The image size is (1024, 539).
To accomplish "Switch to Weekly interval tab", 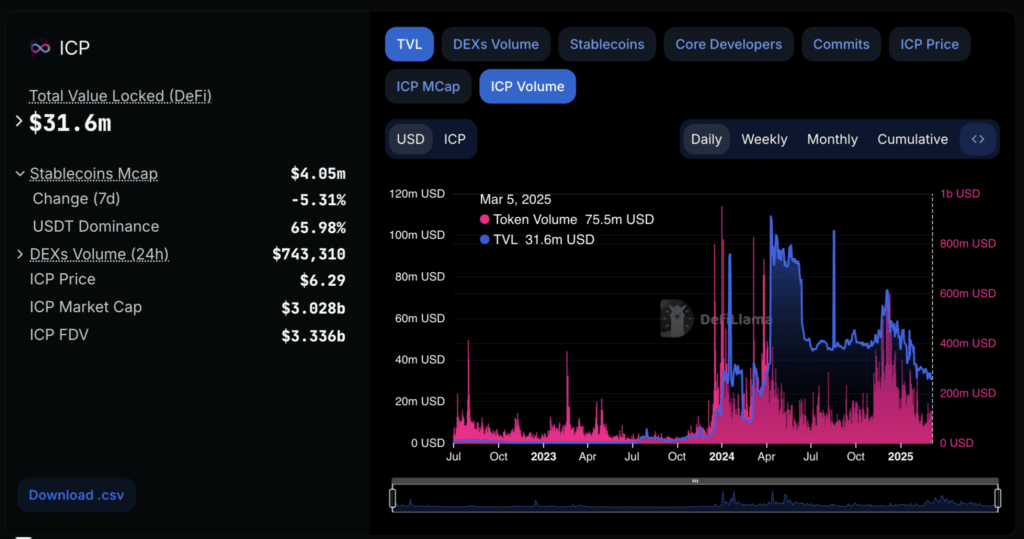I will coord(764,139).
